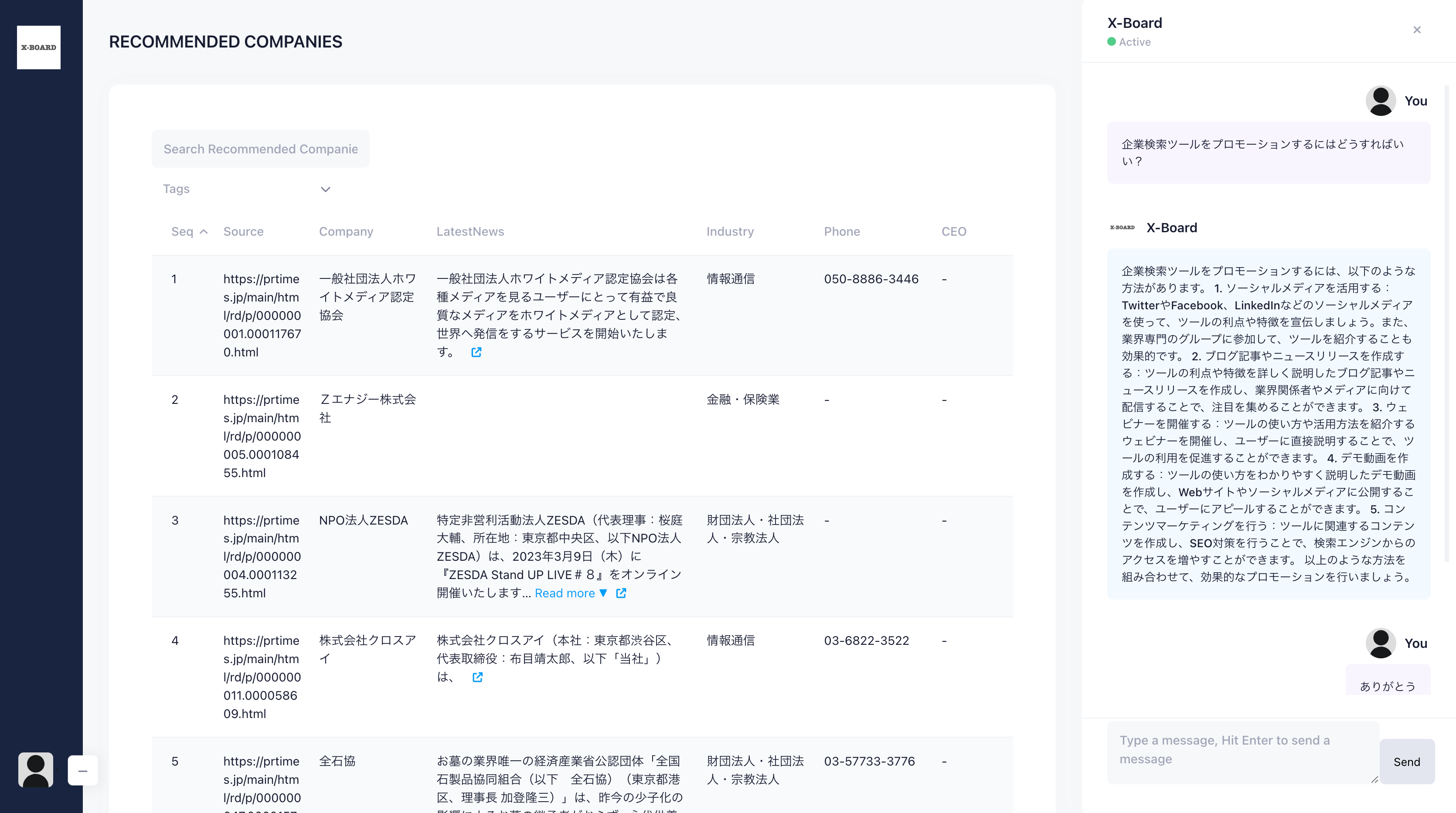Click user avatar at sidebar bottom
Viewport: 1456px width, 813px height.
click(x=36, y=769)
